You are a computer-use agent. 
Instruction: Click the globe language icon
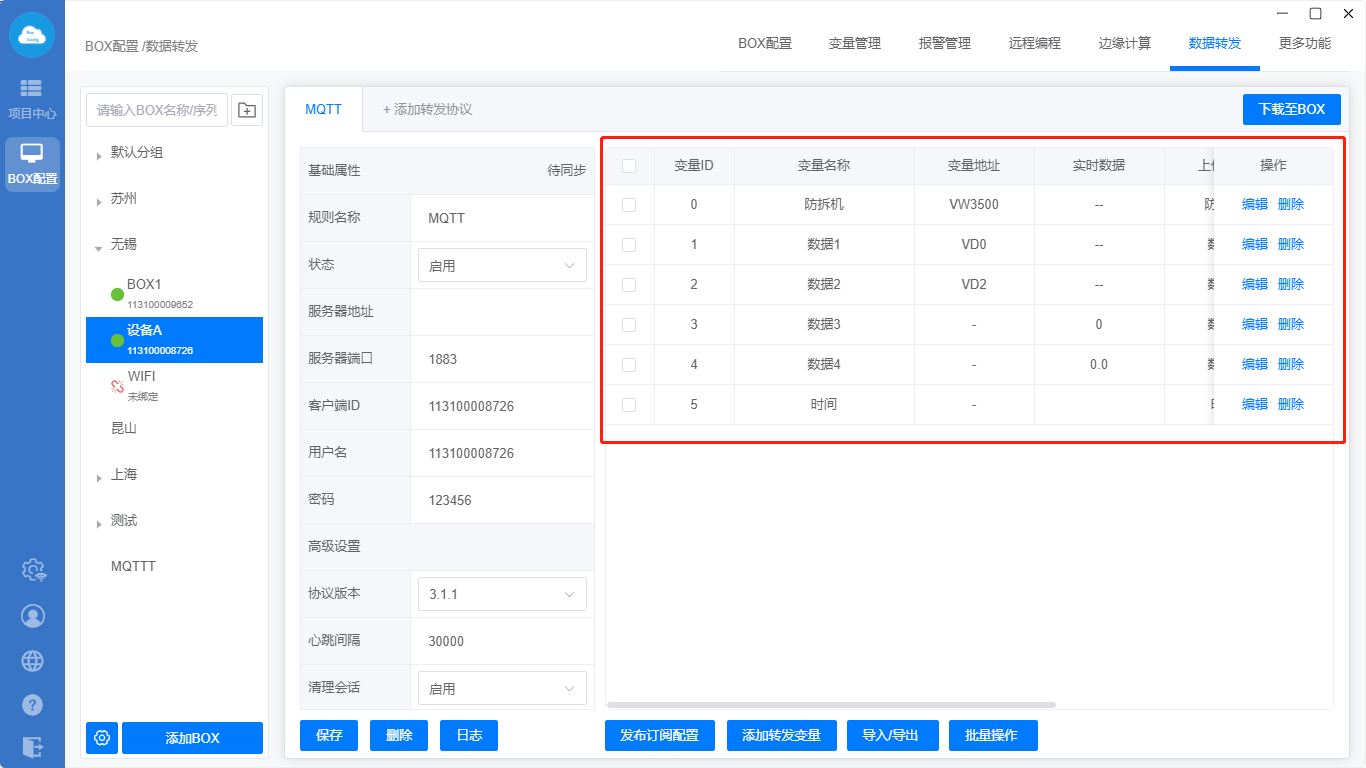(x=33, y=661)
